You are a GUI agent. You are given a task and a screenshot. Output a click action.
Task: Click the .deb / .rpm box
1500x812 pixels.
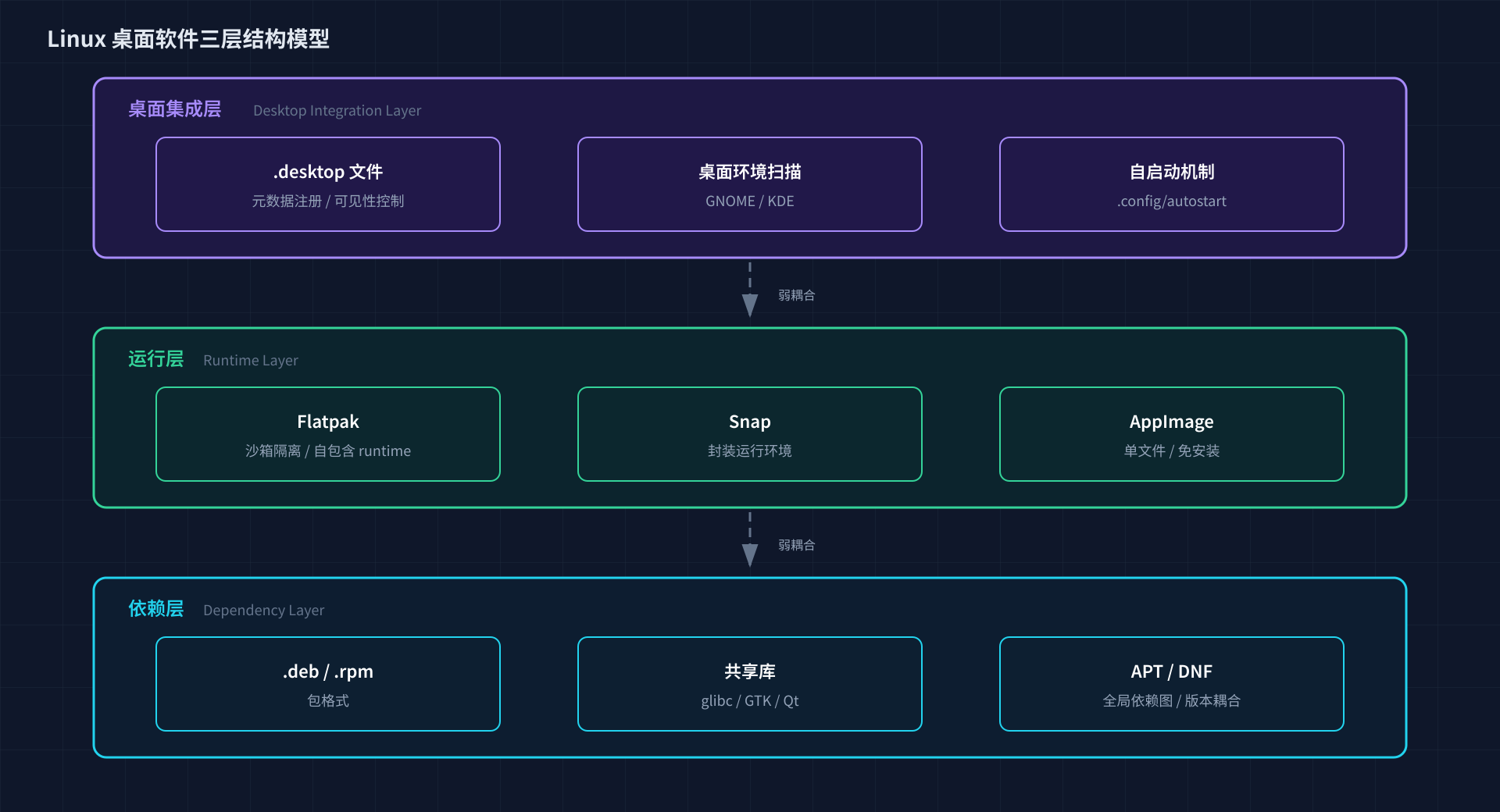pos(328,684)
